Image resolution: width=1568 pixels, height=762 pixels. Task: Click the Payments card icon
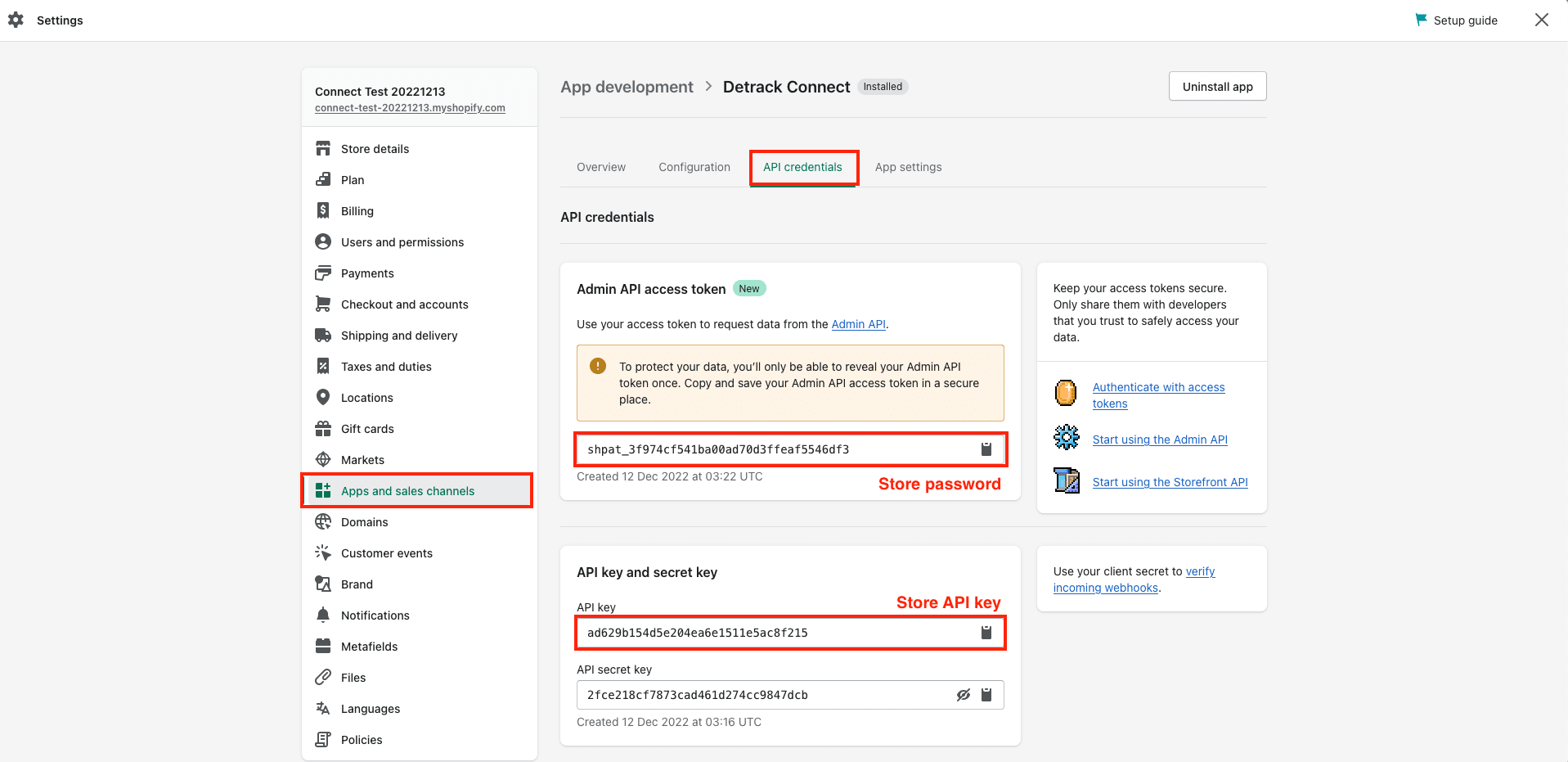pyautogui.click(x=323, y=273)
